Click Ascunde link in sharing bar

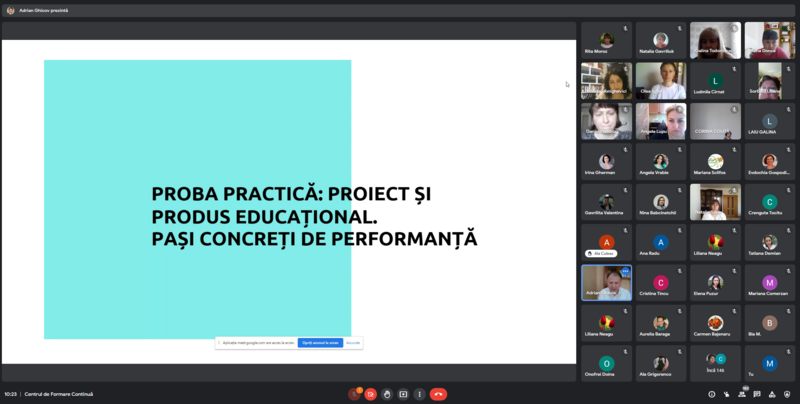[353, 342]
